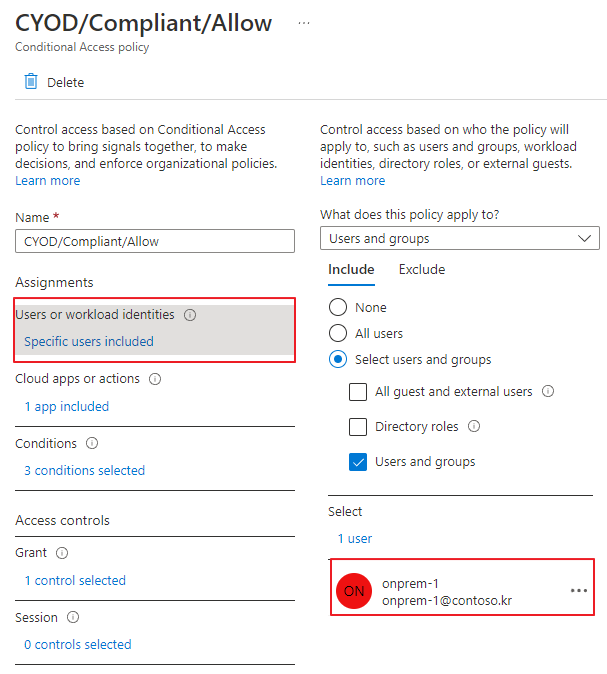Open the 3 conditions selected link
Viewport: 607px width, 674px height.
point(84,470)
